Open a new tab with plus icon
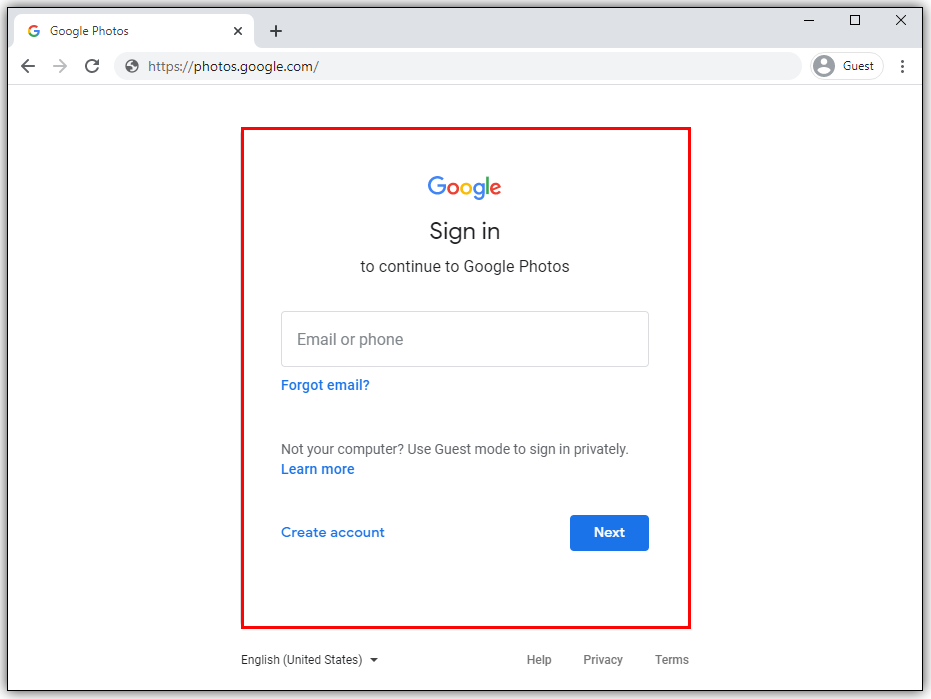This screenshot has width=931, height=699. (x=276, y=31)
